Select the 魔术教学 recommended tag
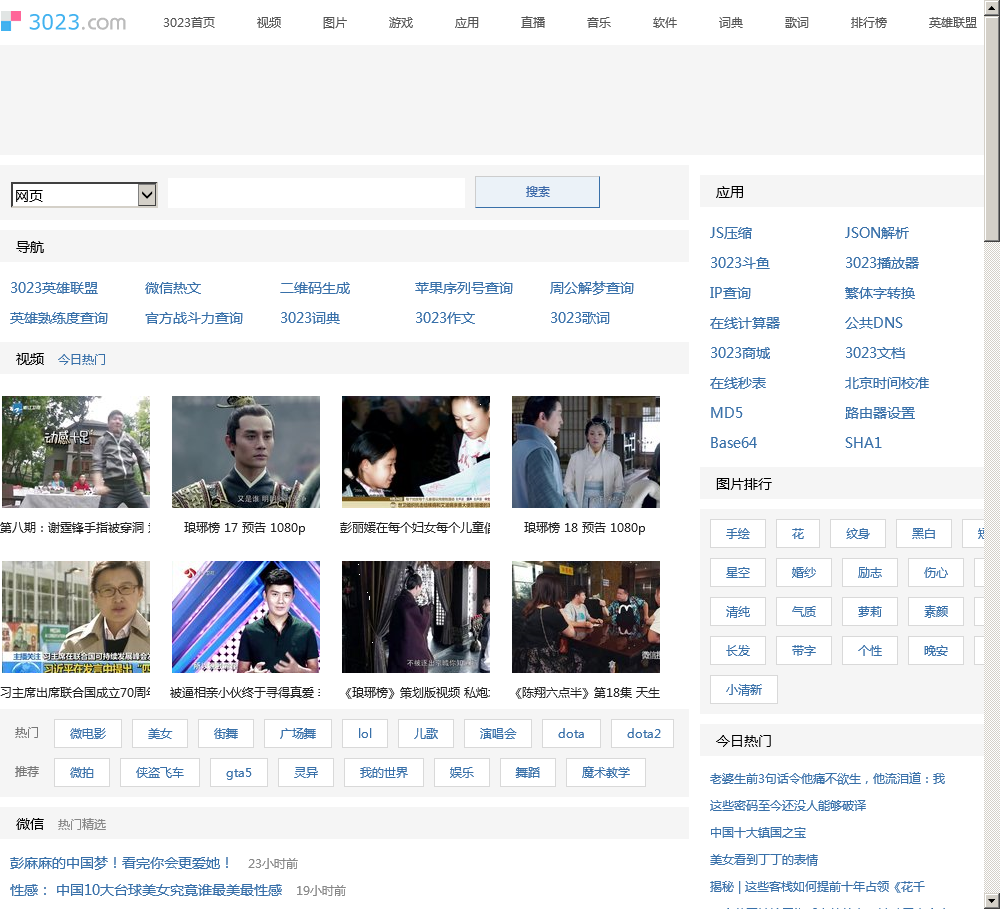1000x909 pixels. [605, 772]
